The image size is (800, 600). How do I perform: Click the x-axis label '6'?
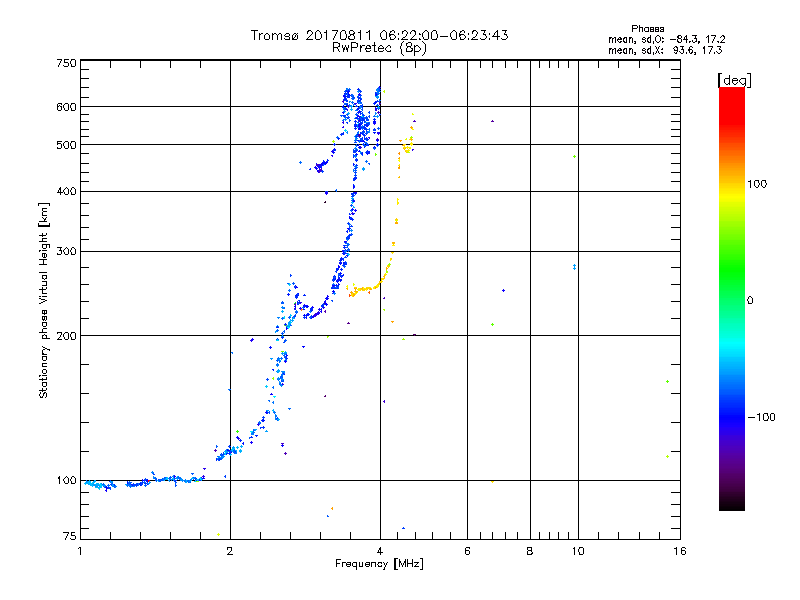467,551
